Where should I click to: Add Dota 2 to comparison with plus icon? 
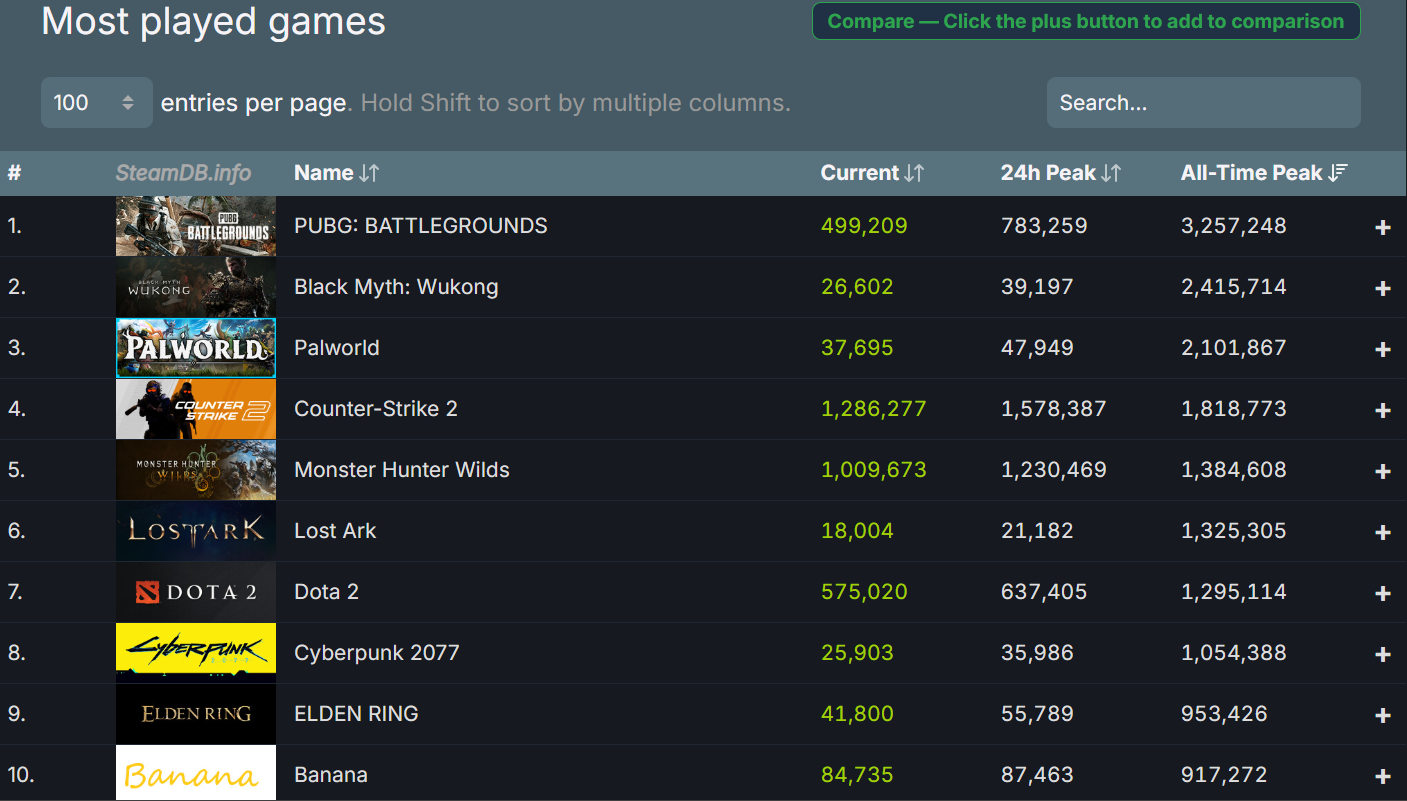pos(1382,592)
